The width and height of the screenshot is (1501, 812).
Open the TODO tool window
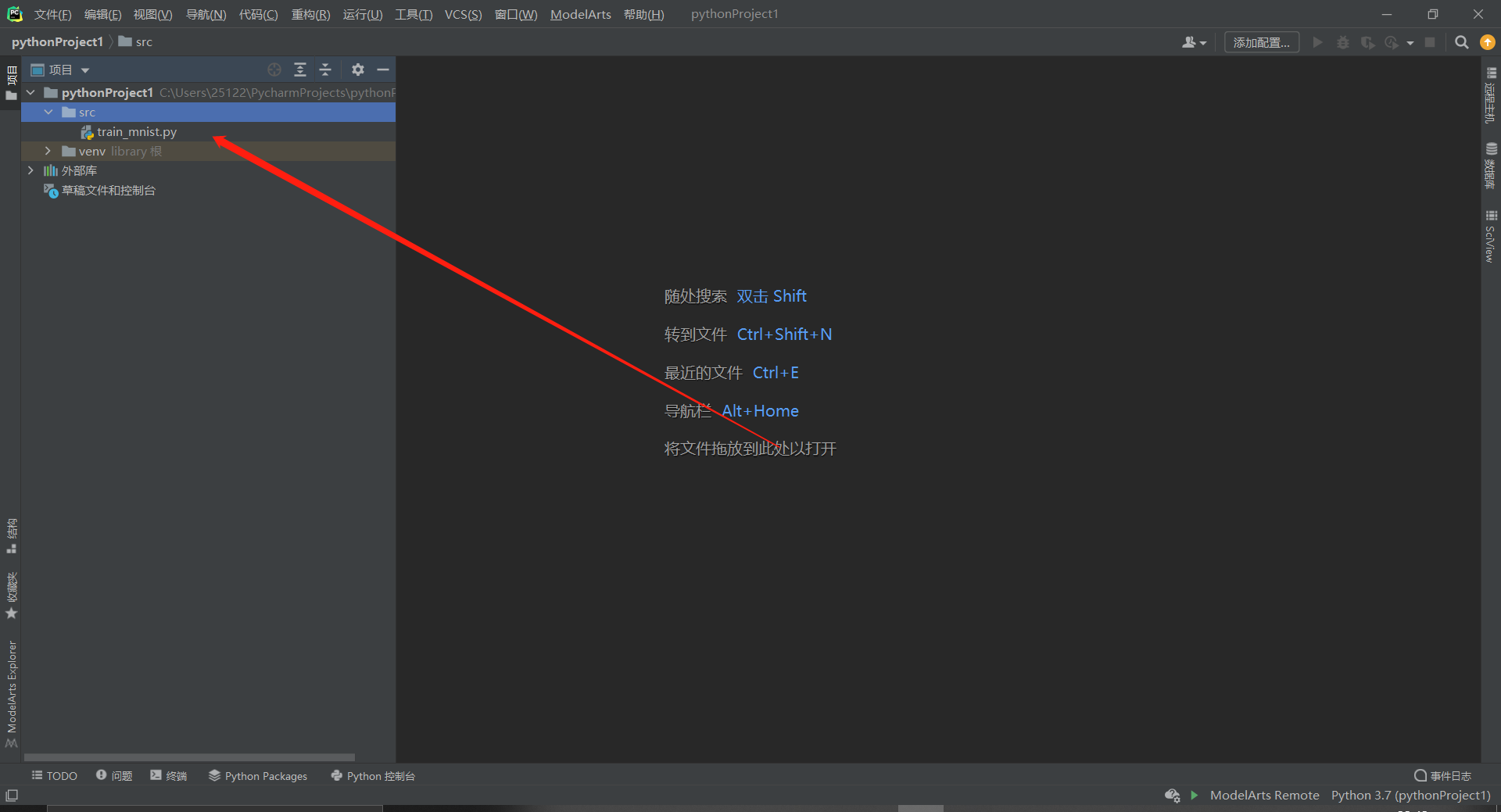(54, 775)
